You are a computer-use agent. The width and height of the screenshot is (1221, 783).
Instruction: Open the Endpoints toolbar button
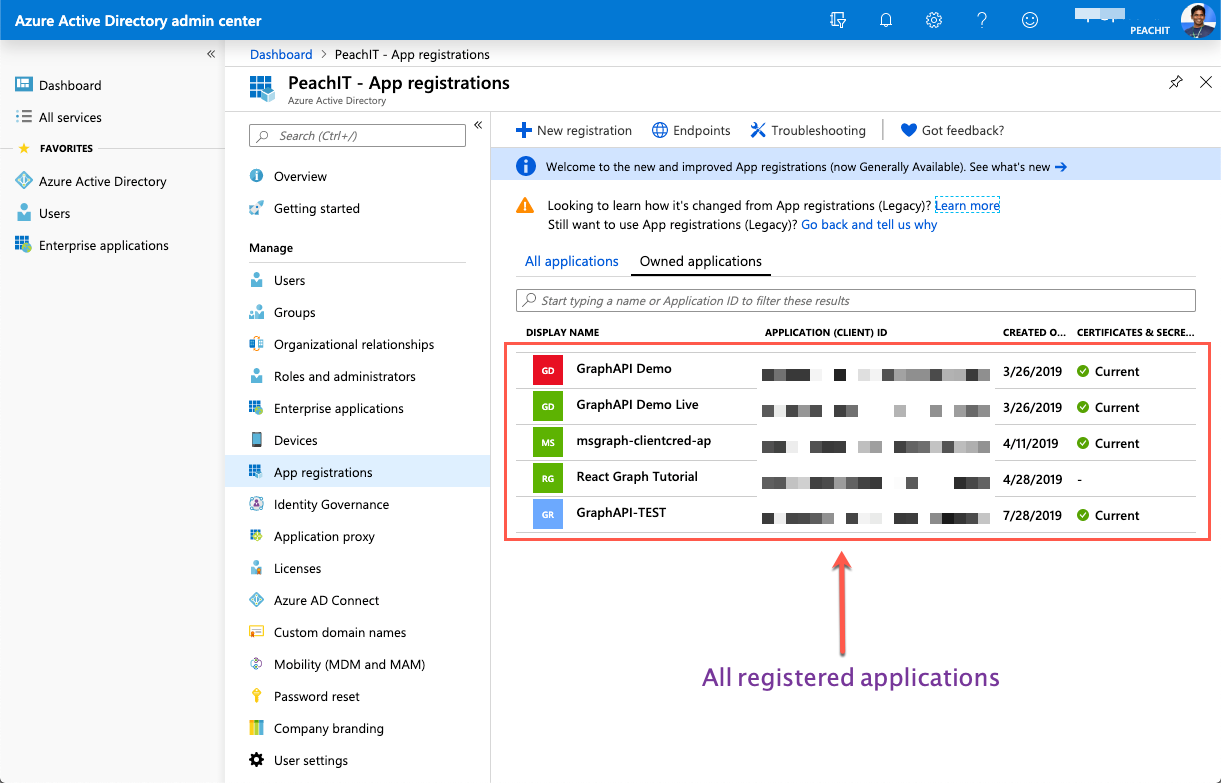coord(691,131)
